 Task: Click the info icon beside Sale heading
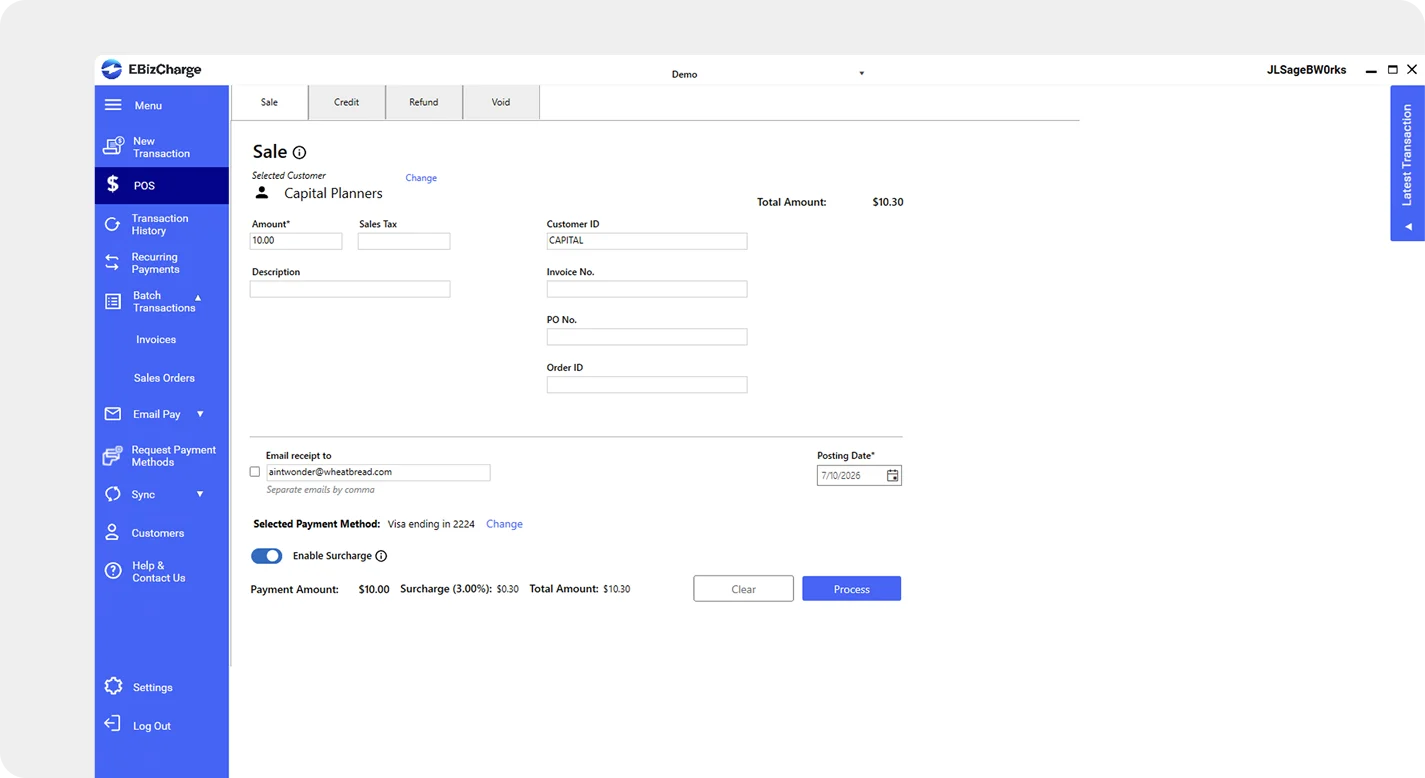point(299,153)
